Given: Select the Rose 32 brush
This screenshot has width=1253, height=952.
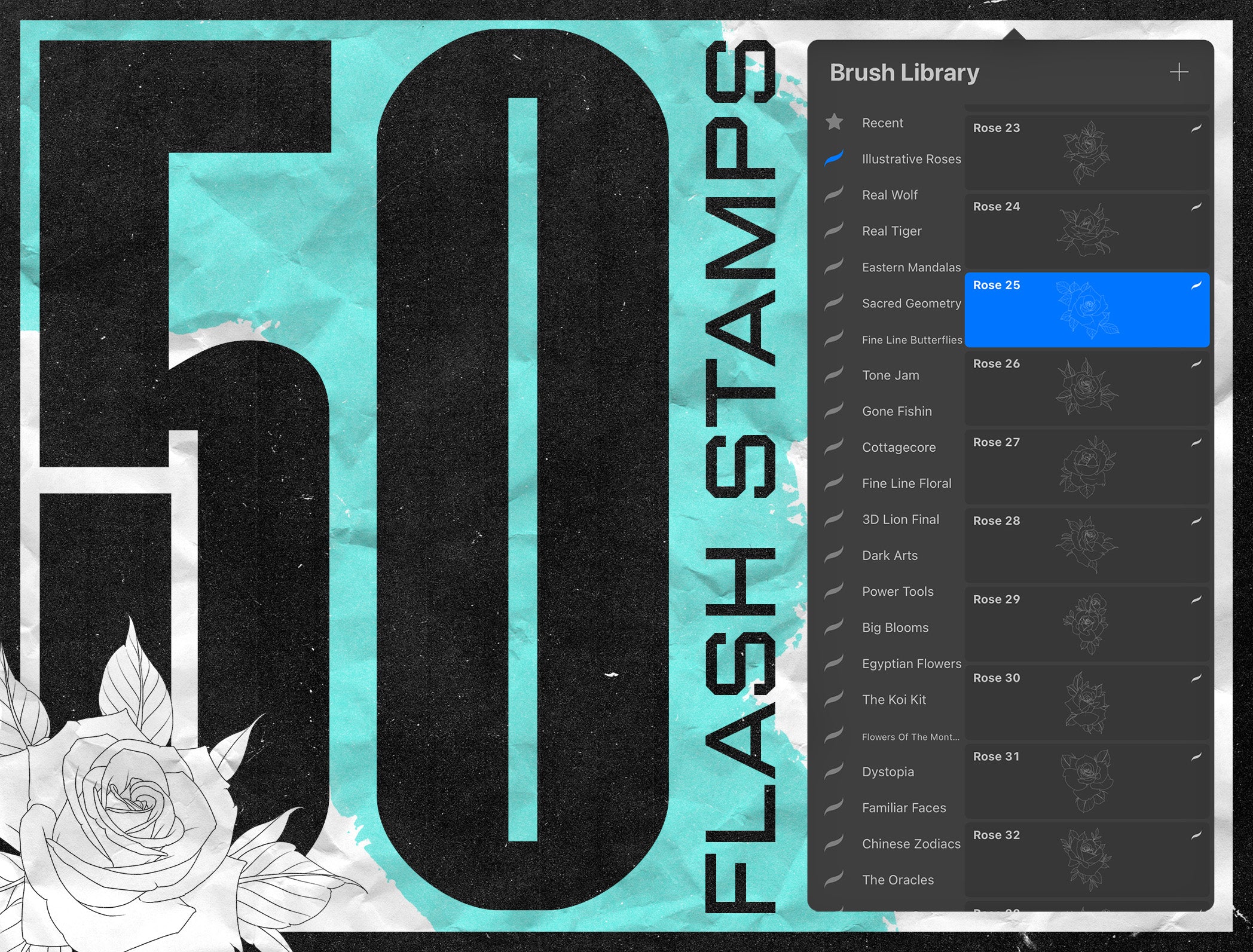Looking at the screenshot, I should 1087,859.
